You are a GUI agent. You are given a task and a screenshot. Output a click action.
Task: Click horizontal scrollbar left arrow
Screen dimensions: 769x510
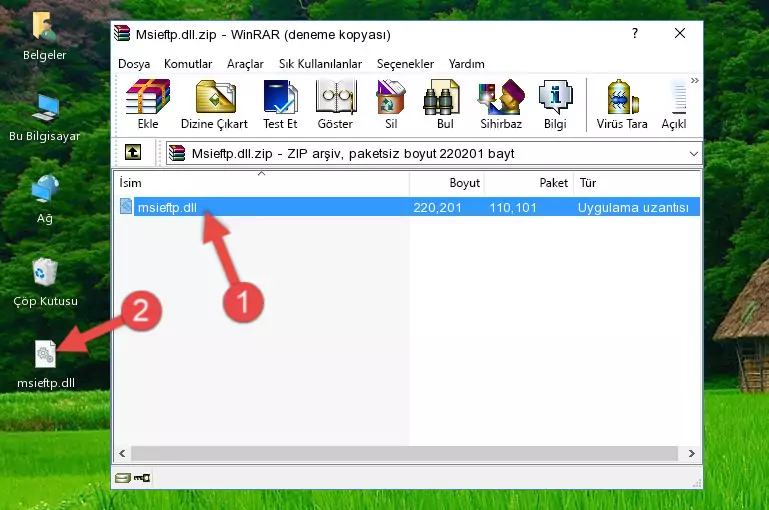click(122, 454)
